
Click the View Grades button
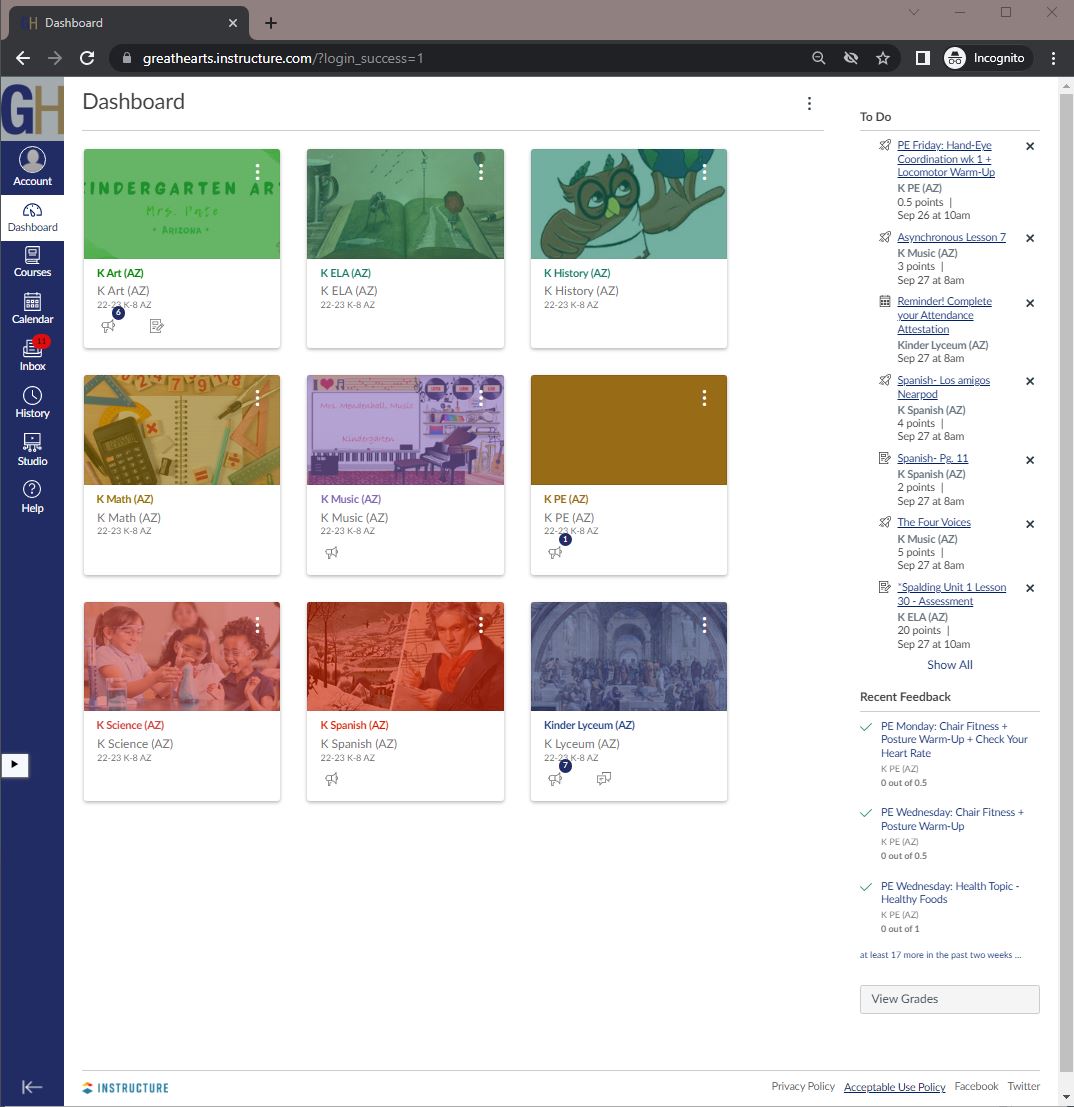click(949, 999)
